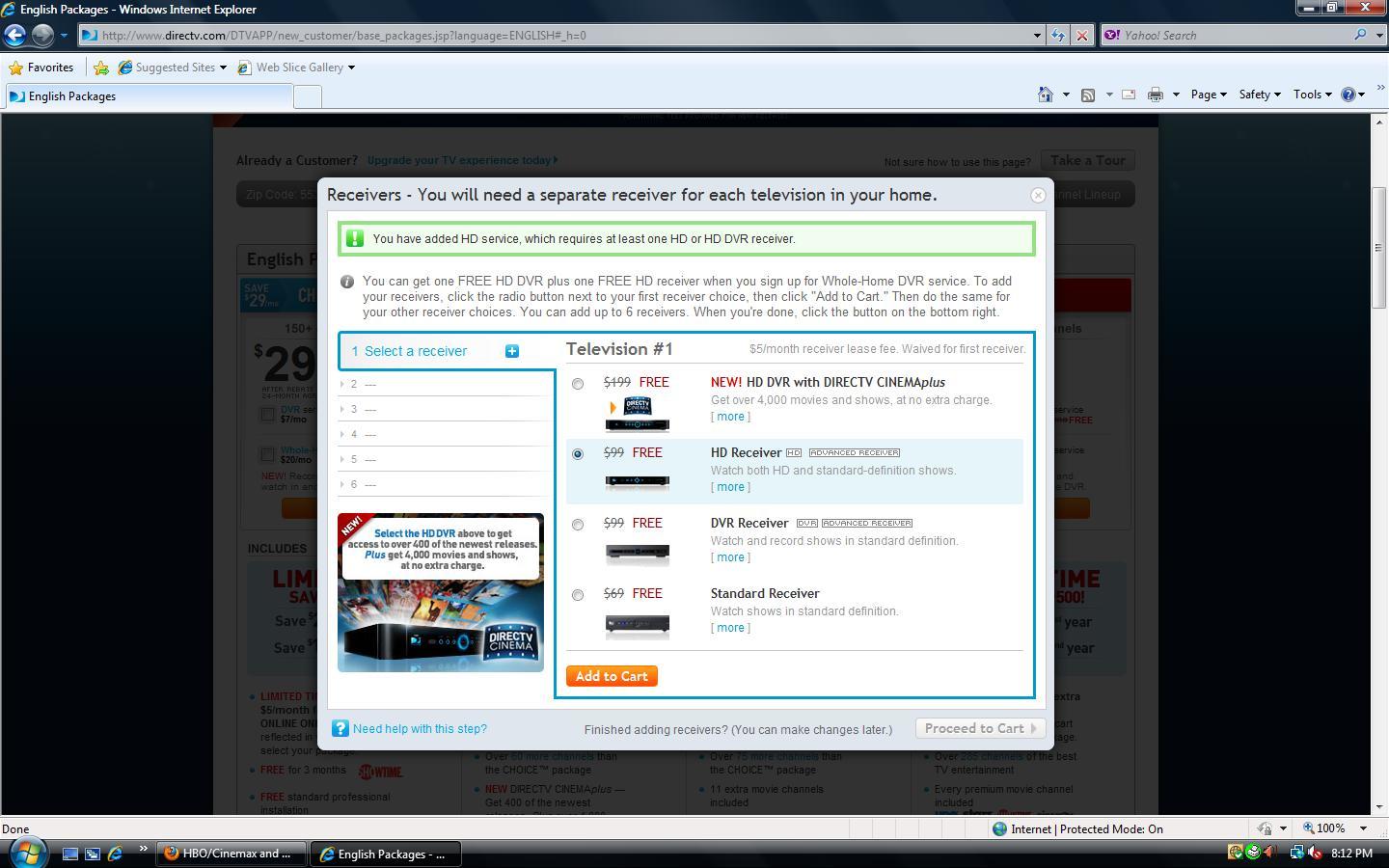1389x868 pixels.
Task: Open the recent pages dropdown arrow
Action: tap(64, 36)
